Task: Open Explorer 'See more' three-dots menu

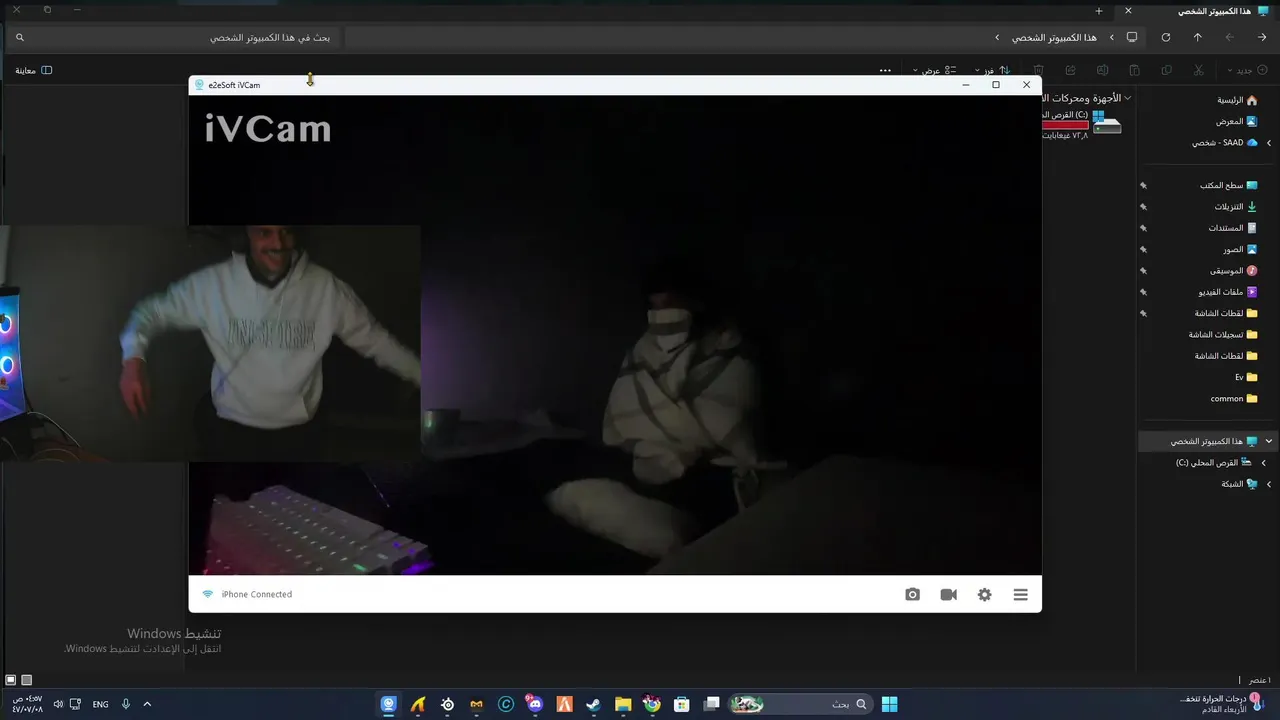Action: 885,70
